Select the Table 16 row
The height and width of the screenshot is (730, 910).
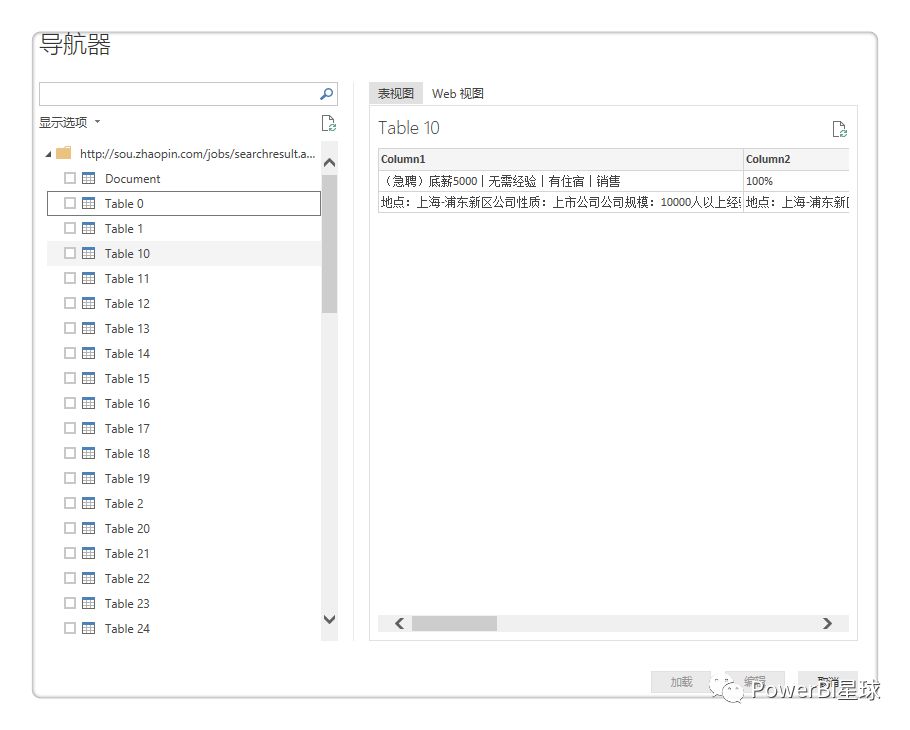[x=183, y=403]
